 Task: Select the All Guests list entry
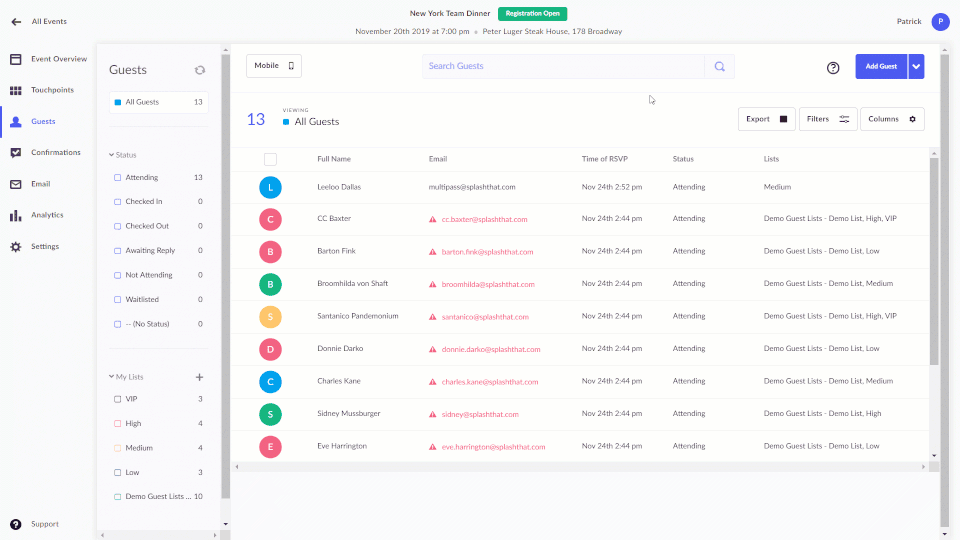pyautogui.click(x=159, y=102)
